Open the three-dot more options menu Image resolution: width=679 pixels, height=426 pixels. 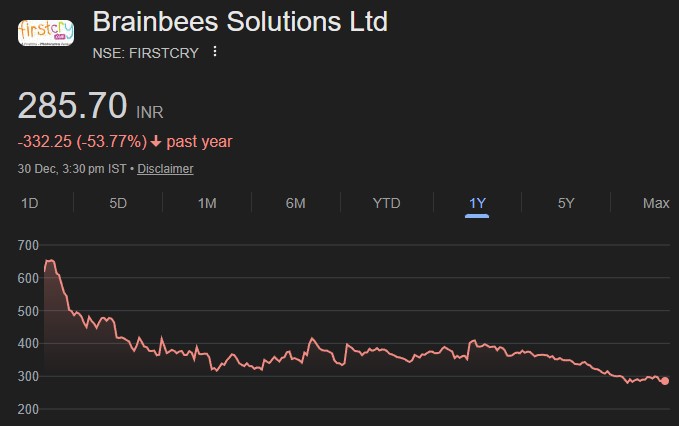coord(214,52)
